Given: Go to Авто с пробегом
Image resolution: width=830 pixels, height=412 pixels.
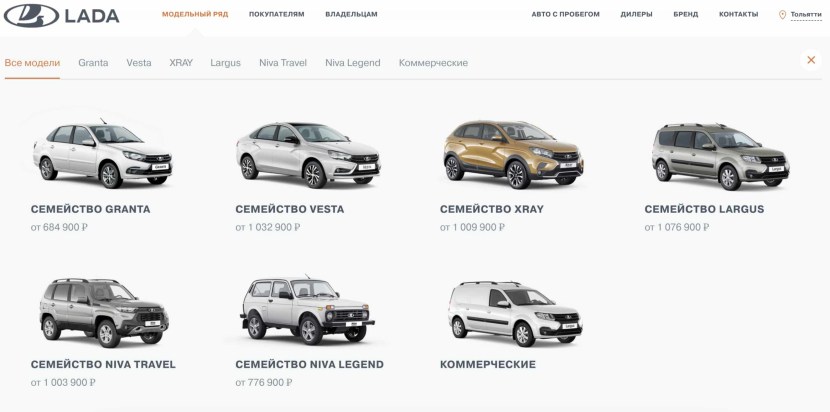Looking at the screenshot, I should pos(565,14).
